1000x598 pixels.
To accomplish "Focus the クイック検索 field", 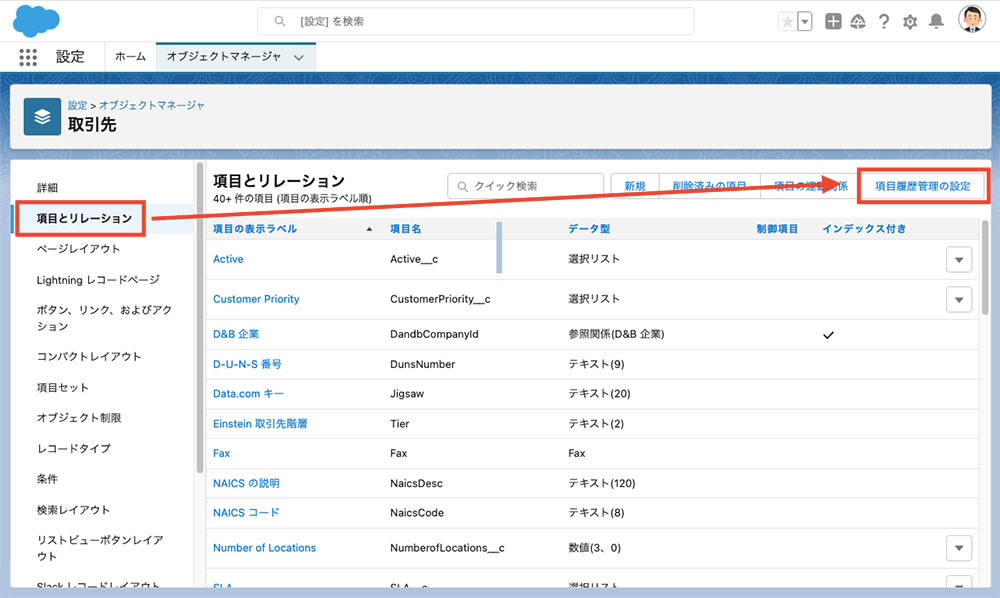I will [526, 186].
